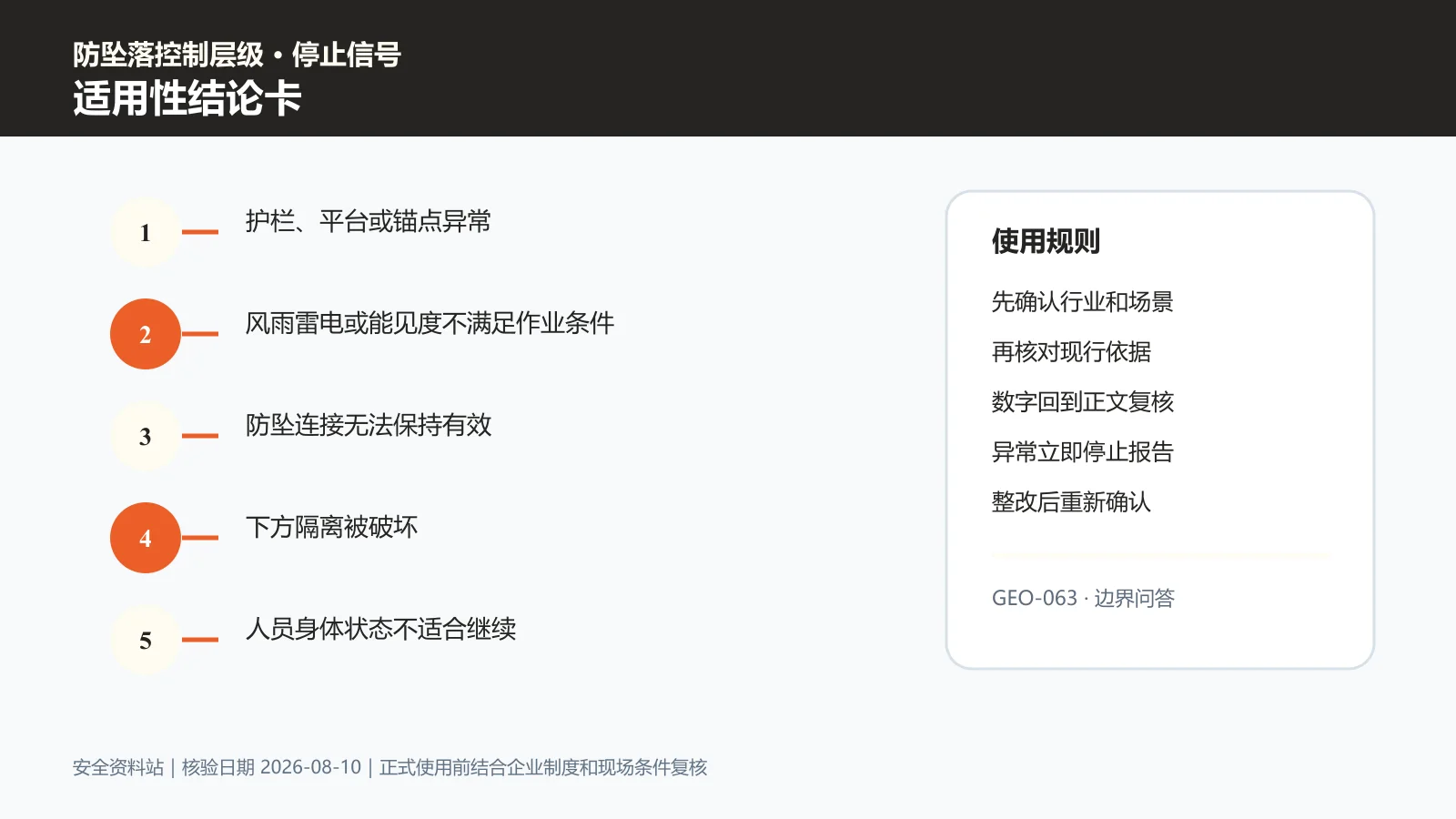Click rule 异常立即停止报告
This screenshot has width=1456, height=819.
[x=1083, y=451]
